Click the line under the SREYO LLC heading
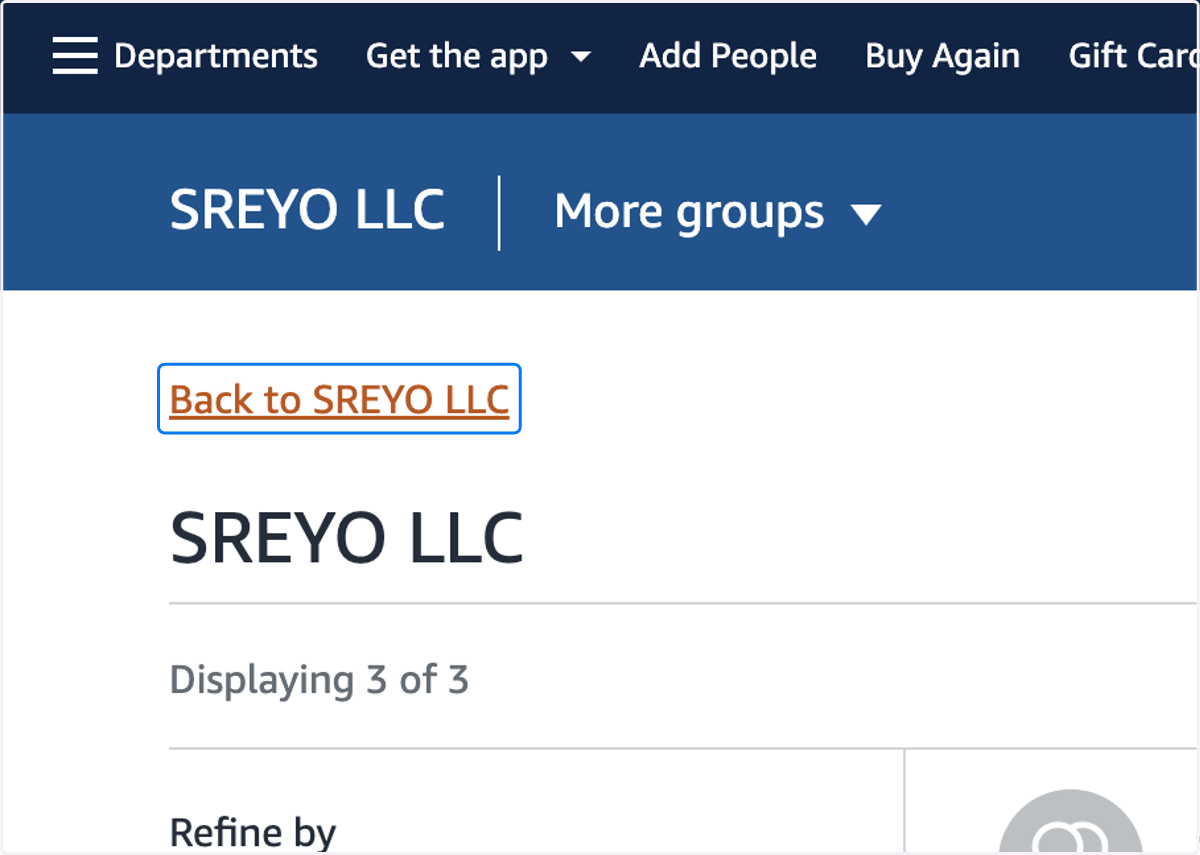 click(684, 603)
